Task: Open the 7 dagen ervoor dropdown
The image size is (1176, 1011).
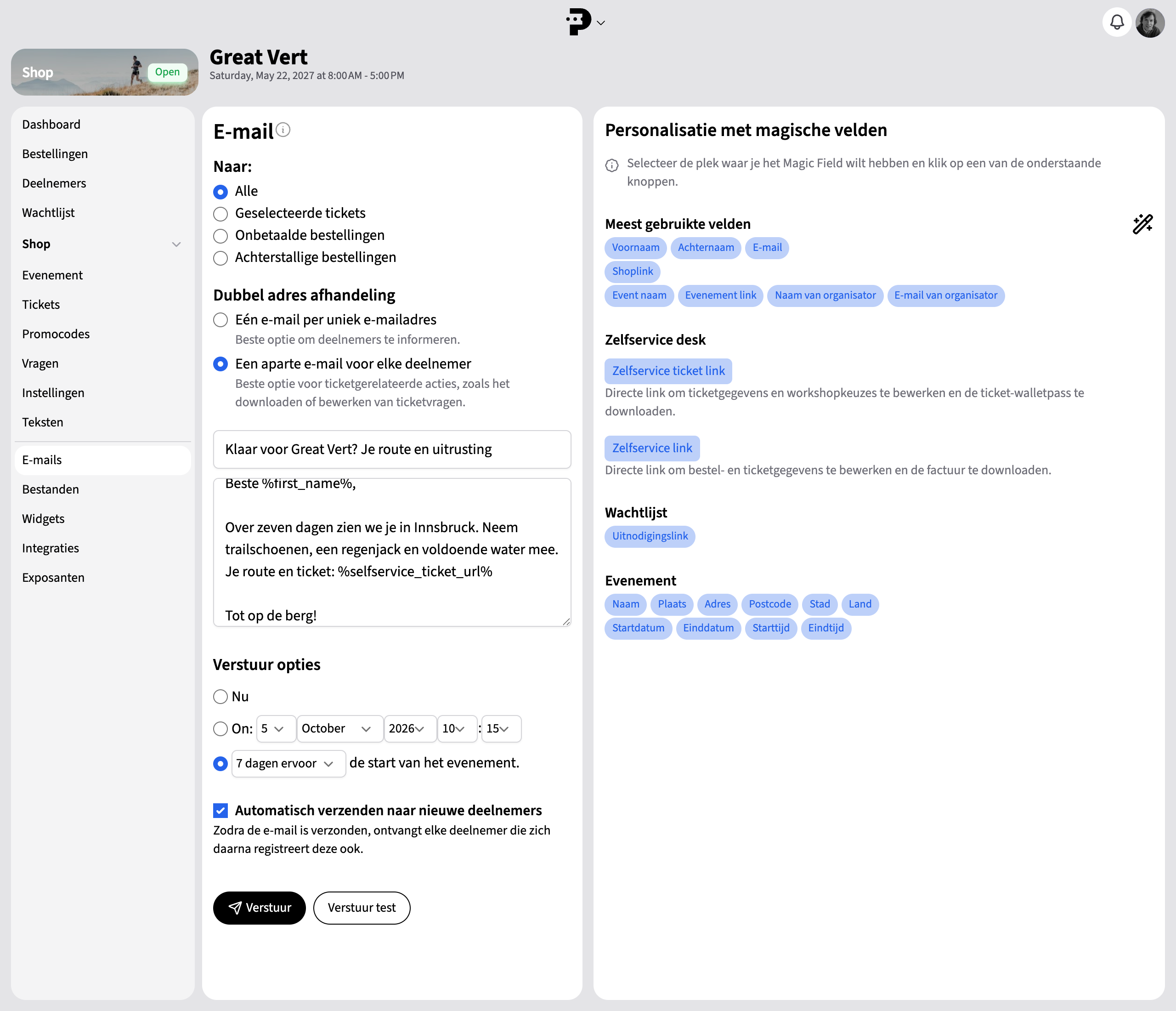Action: [x=288, y=763]
